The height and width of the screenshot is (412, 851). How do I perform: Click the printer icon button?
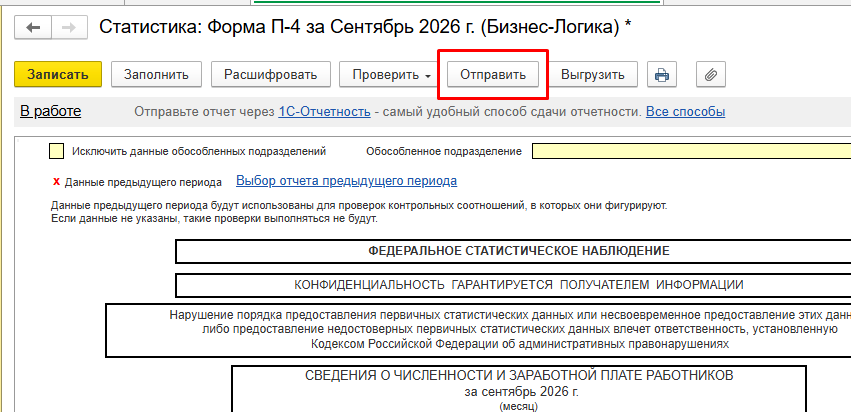tap(662, 74)
